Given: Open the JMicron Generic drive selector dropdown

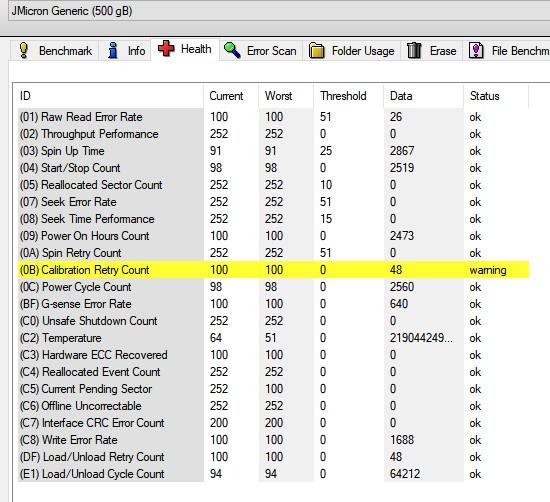Looking at the screenshot, I should (x=279, y=11).
